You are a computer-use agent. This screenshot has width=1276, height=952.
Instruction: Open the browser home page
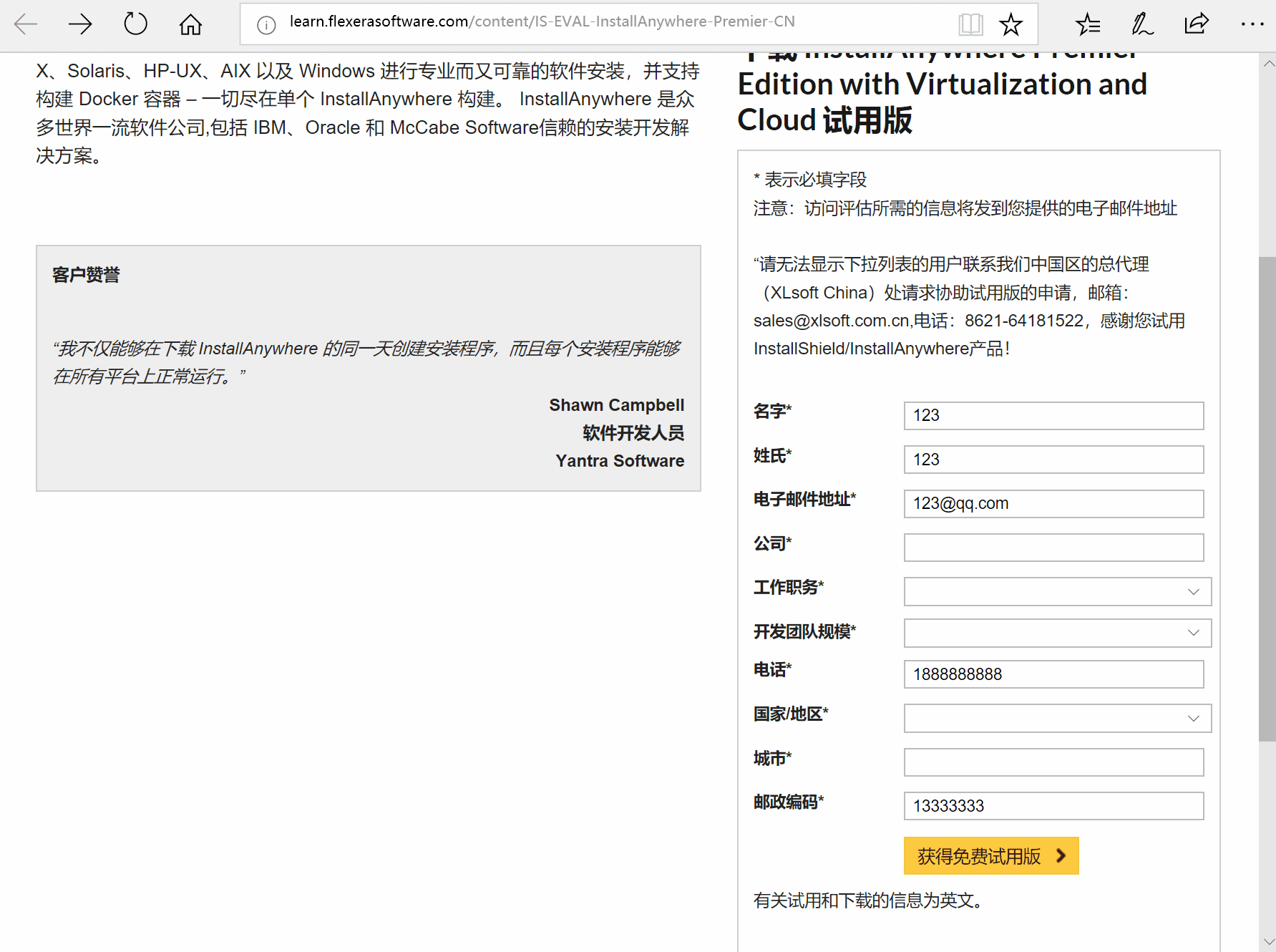(190, 24)
